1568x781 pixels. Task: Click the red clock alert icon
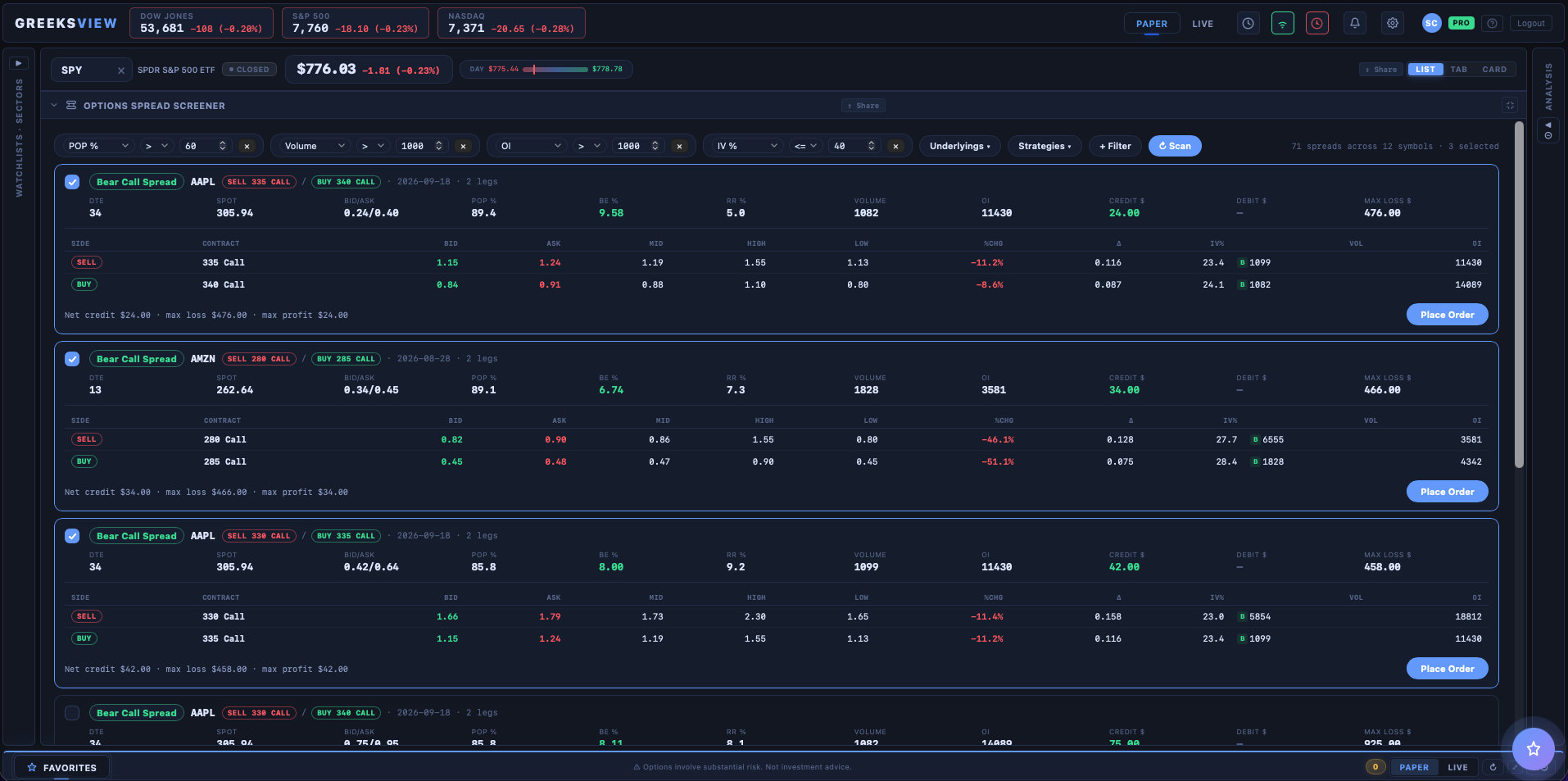click(1317, 24)
